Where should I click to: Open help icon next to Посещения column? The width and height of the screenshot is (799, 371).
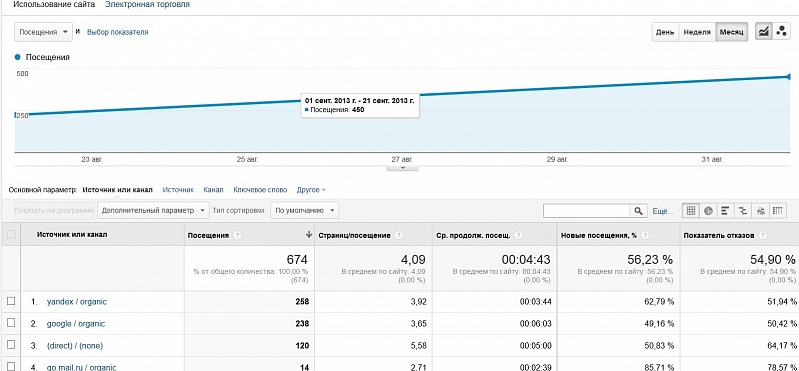[x=238, y=235]
